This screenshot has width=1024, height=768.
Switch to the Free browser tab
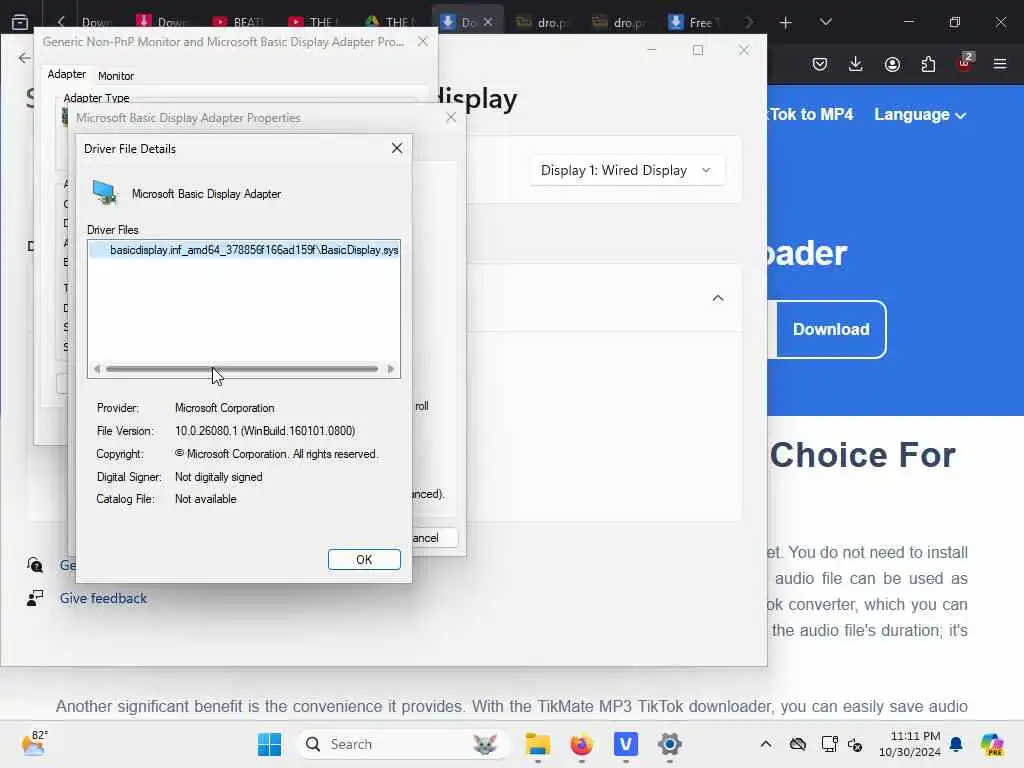pos(695,22)
